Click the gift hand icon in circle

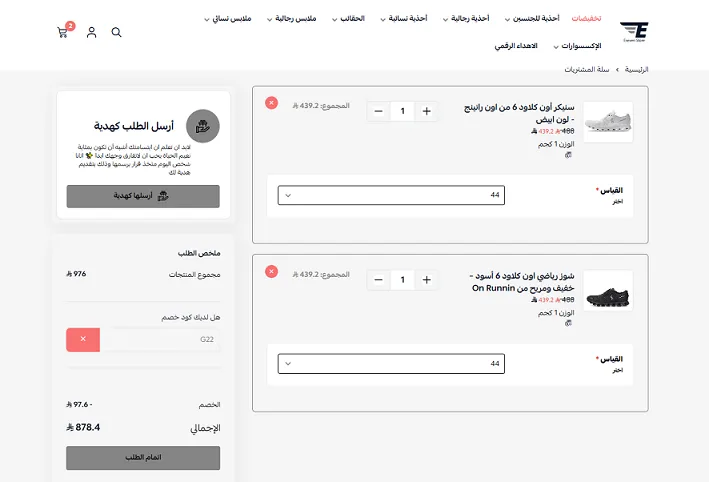(203, 126)
